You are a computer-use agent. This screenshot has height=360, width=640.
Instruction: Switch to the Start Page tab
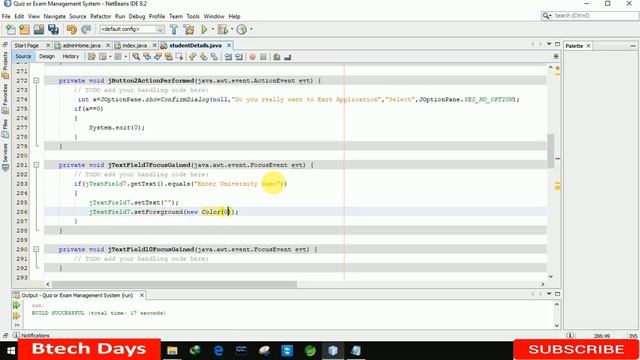pos(27,45)
